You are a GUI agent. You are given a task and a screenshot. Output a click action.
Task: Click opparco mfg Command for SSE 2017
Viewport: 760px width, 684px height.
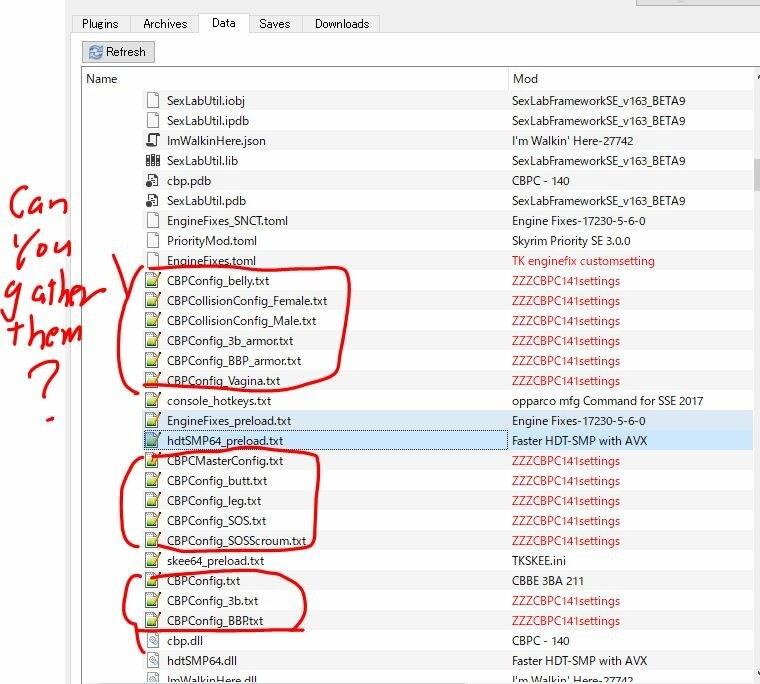(607, 401)
